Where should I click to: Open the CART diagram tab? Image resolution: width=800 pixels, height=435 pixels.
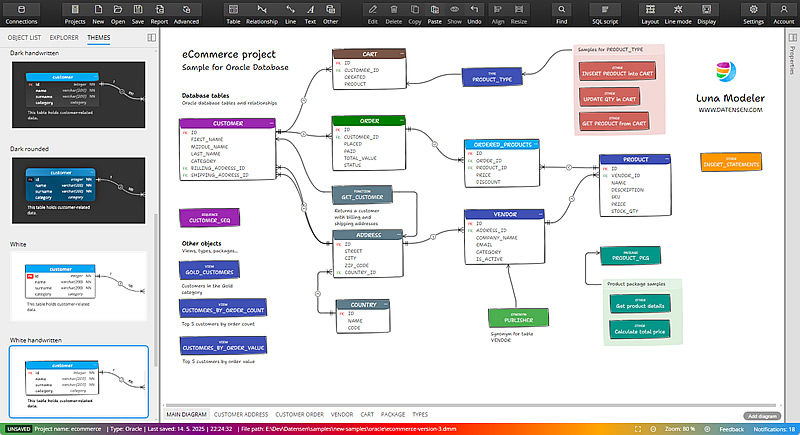click(367, 415)
